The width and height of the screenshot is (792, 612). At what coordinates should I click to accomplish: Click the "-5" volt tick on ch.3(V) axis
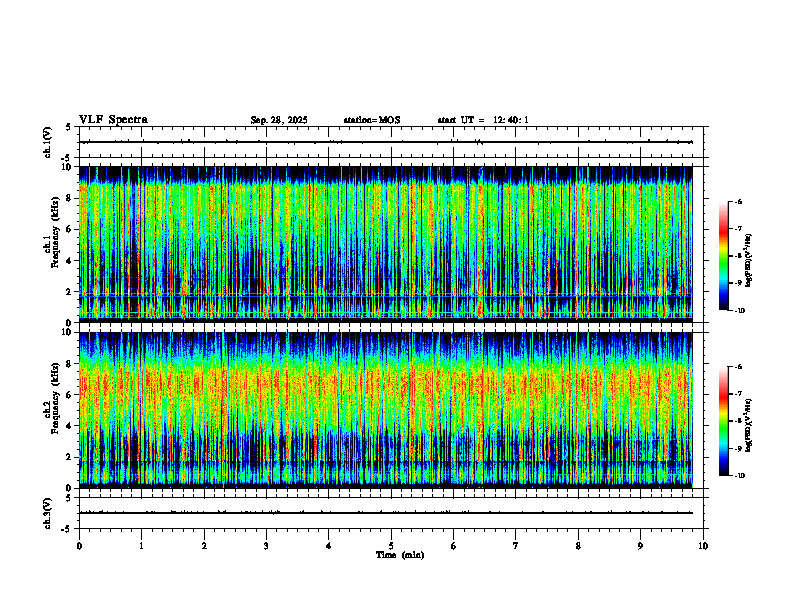pos(66,529)
